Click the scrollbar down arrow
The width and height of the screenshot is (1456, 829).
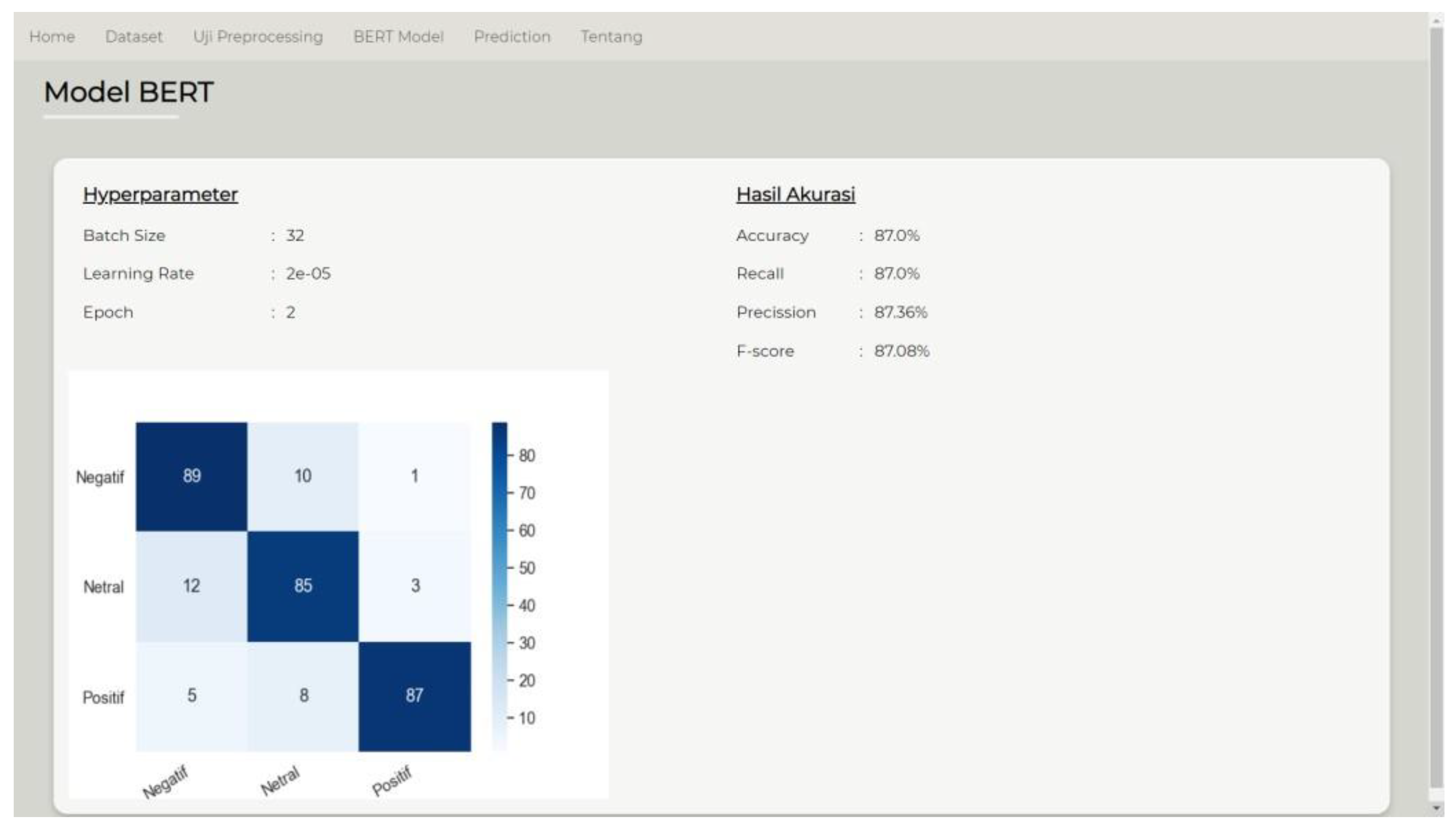click(x=1436, y=807)
